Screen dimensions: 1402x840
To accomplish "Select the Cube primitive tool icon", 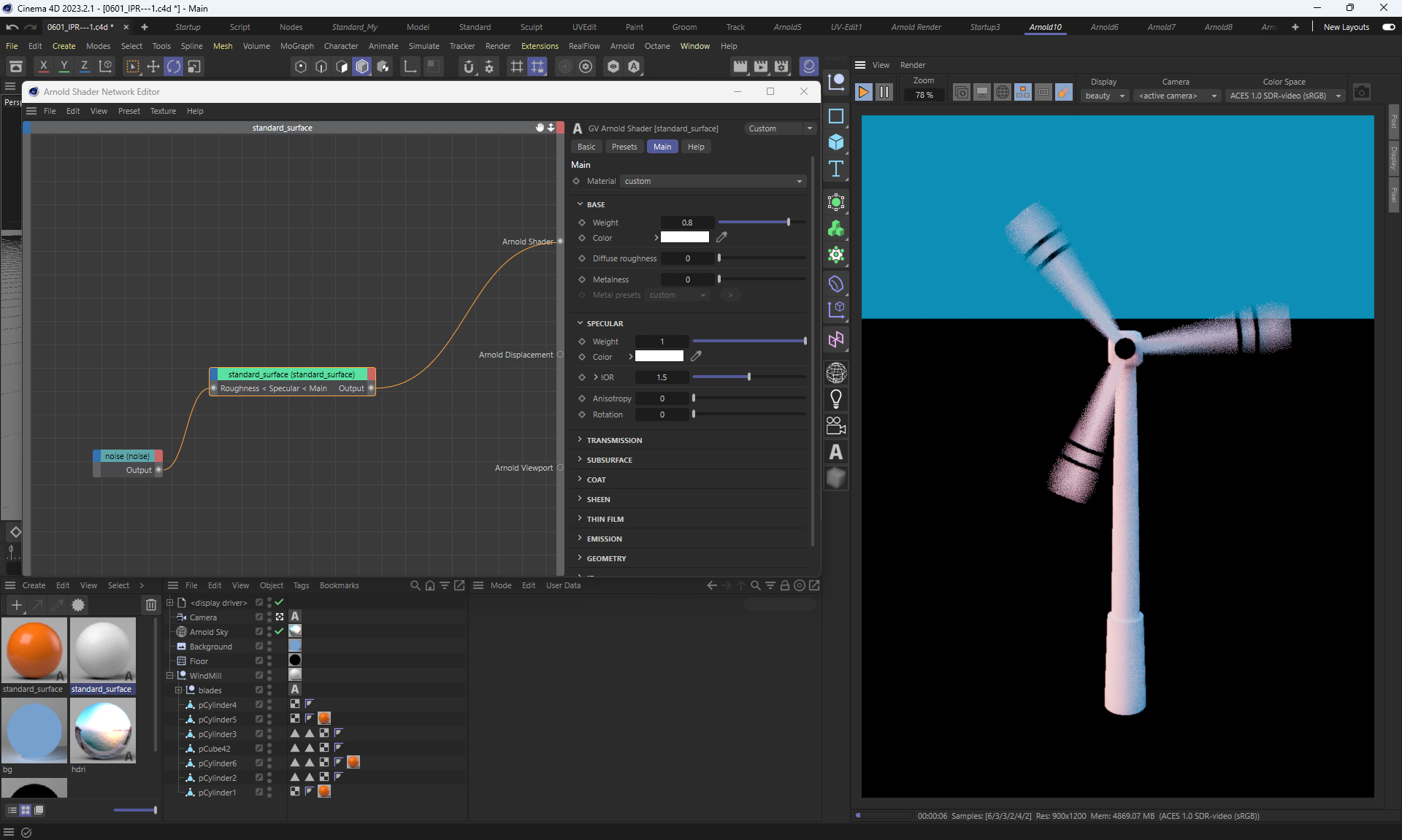I will tap(836, 142).
